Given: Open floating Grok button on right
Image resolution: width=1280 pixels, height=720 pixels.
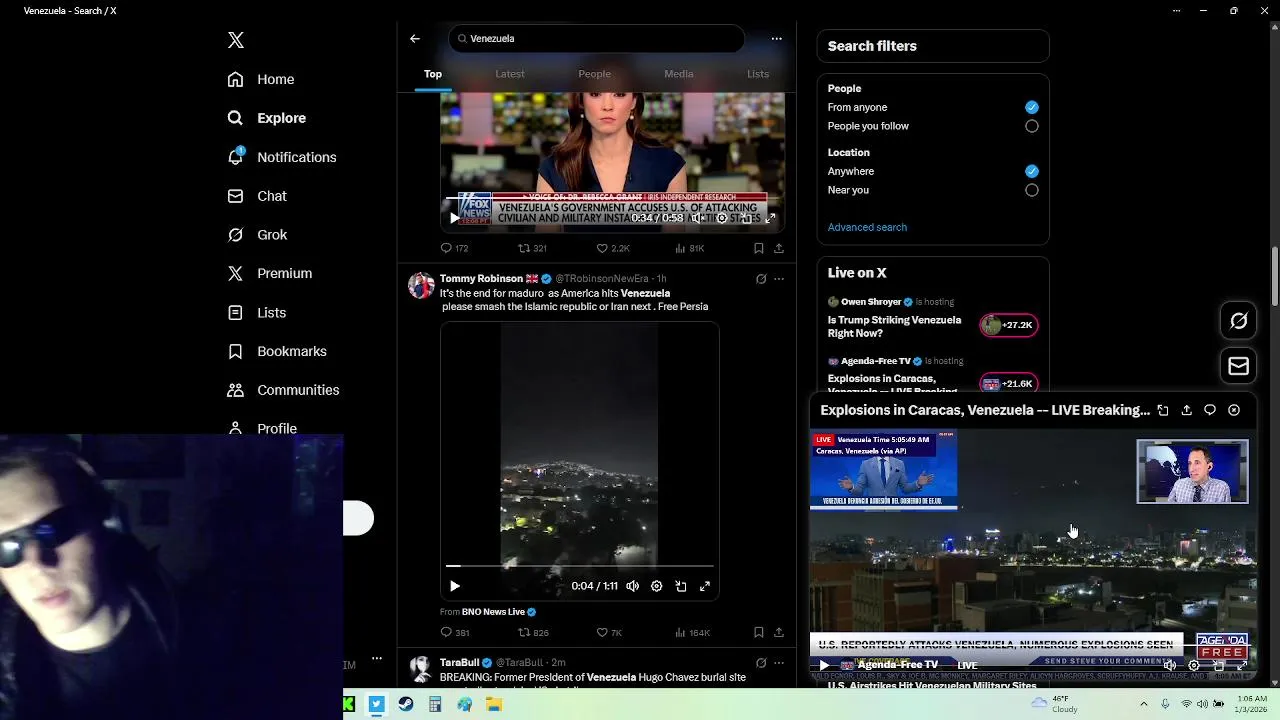Looking at the screenshot, I should pos(1238,321).
